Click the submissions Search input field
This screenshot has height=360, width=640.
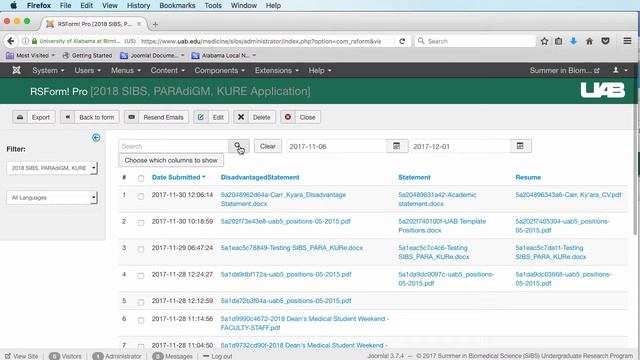(173, 146)
